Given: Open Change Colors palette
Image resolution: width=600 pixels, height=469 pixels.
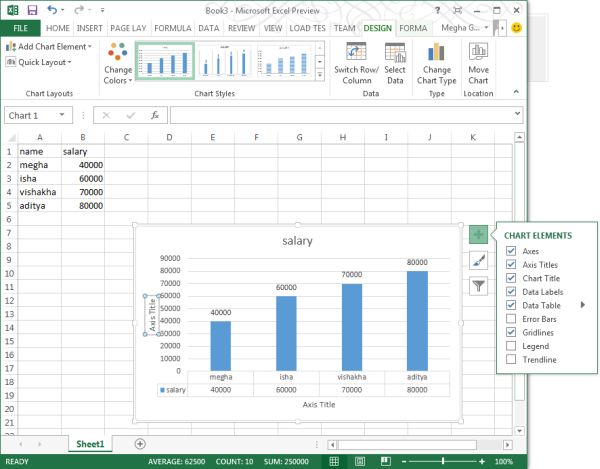Looking at the screenshot, I should [x=118, y=64].
